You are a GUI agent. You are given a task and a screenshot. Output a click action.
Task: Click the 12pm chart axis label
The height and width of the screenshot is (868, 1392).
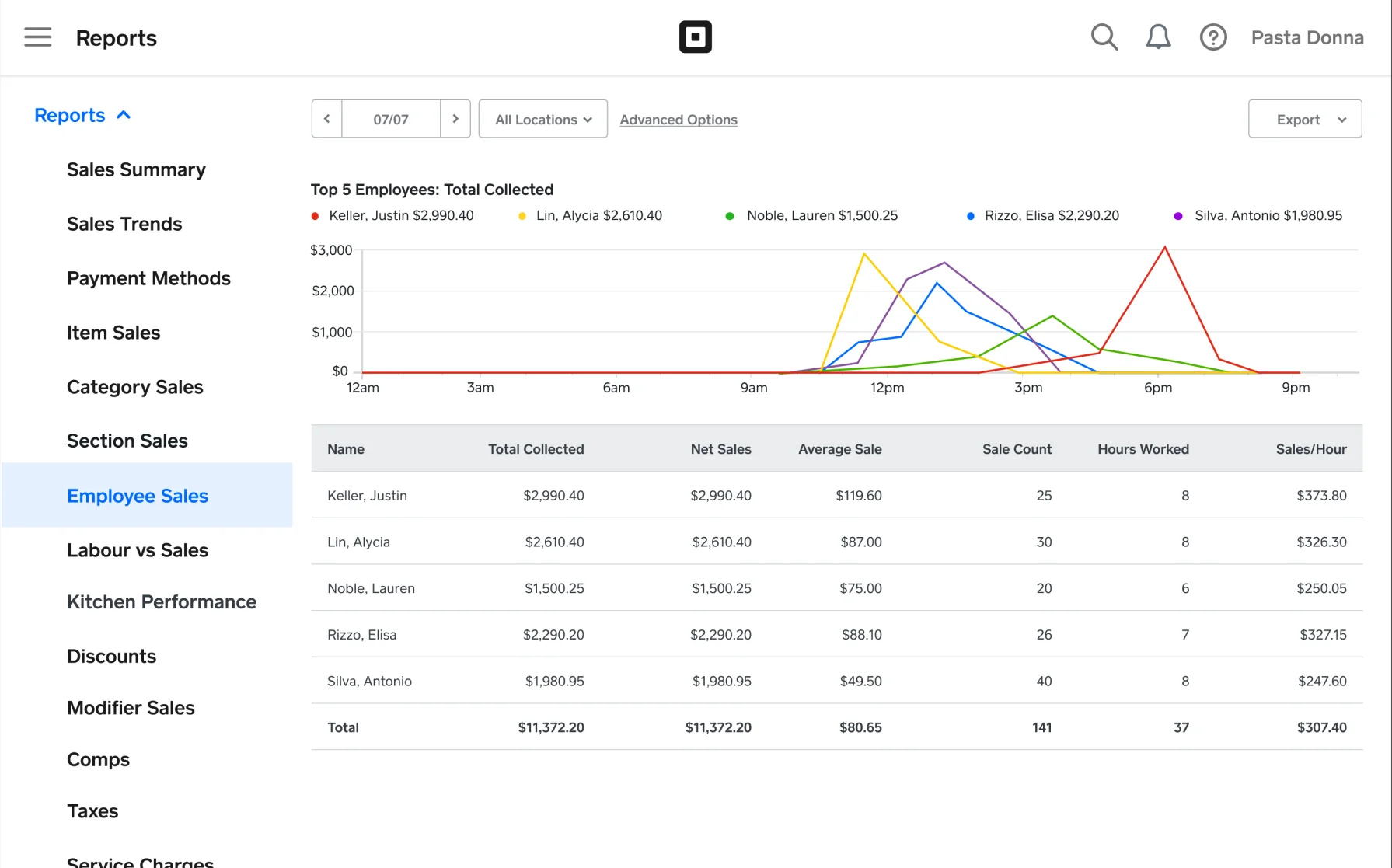pos(887,388)
